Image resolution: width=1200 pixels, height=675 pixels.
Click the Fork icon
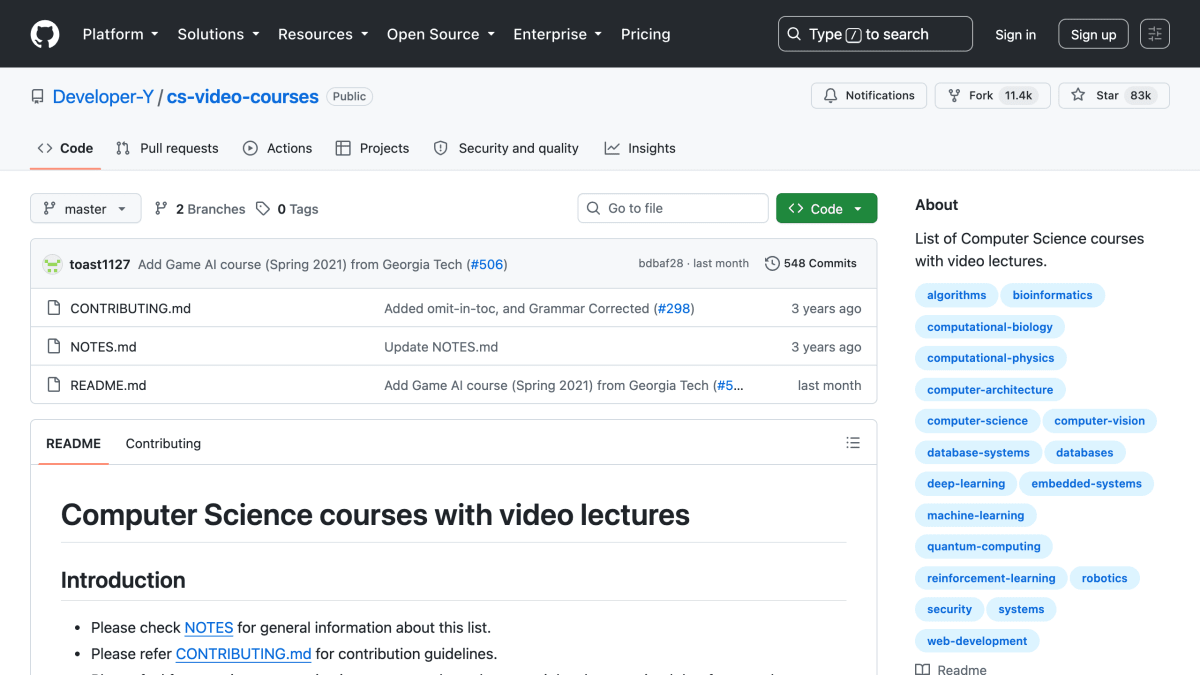954,95
